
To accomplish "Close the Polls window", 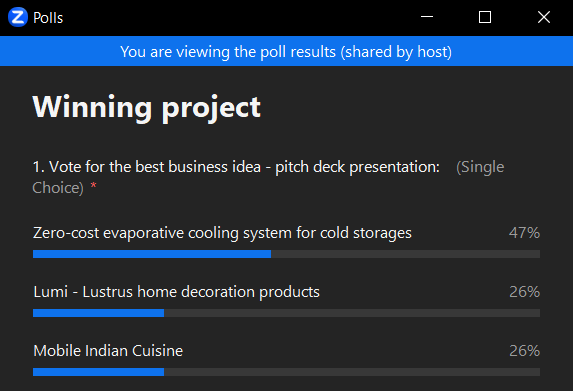I will point(544,17).
